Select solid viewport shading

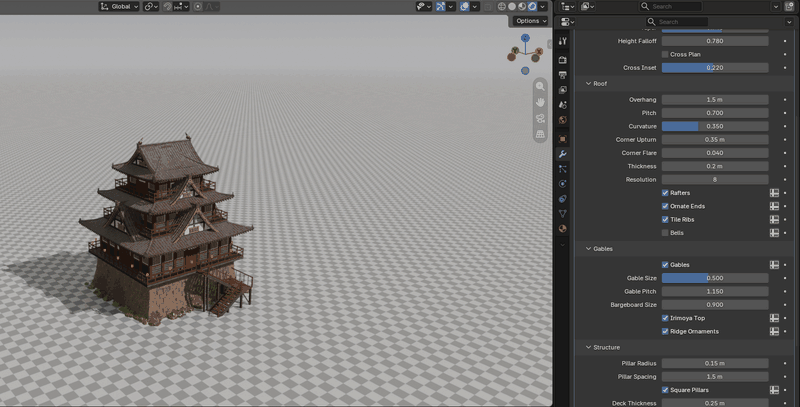click(512, 7)
